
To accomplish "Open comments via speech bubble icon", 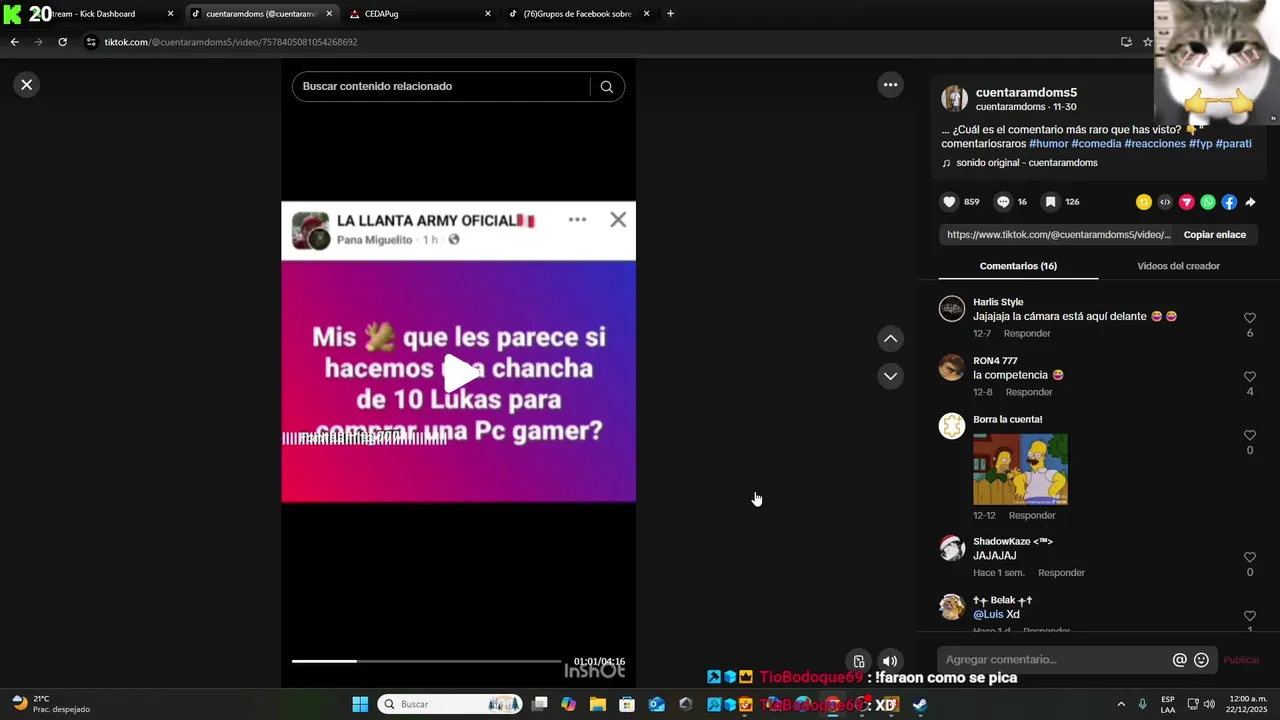I will pyautogui.click(x=1003, y=202).
